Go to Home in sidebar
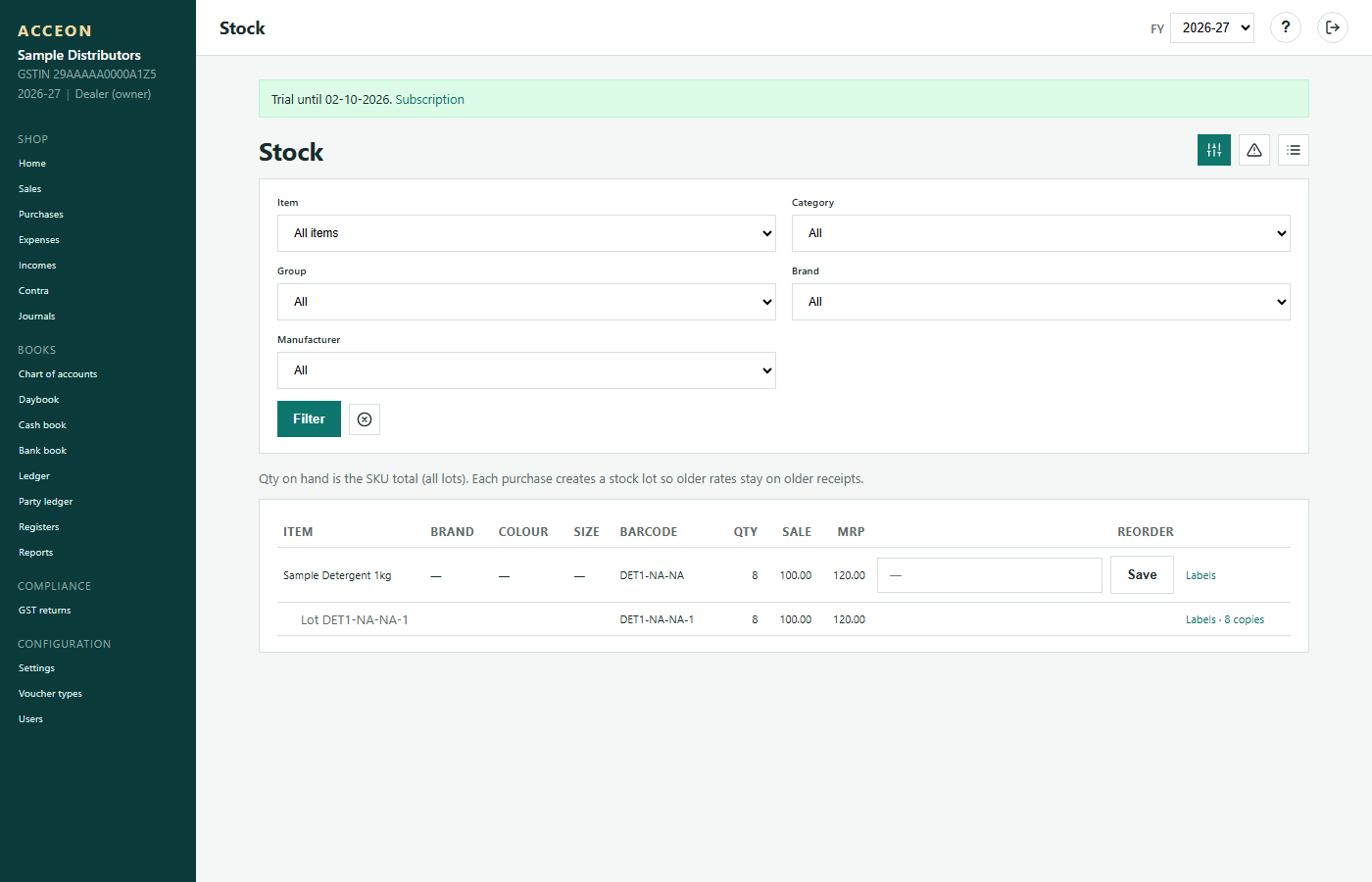This screenshot has height=882, width=1372. tap(32, 164)
